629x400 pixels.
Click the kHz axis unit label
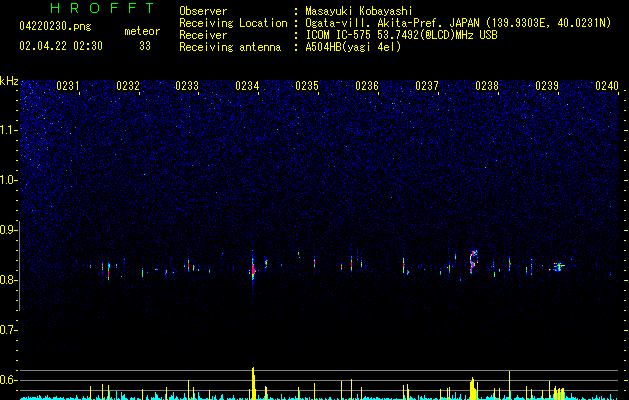(x=9, y=81)
